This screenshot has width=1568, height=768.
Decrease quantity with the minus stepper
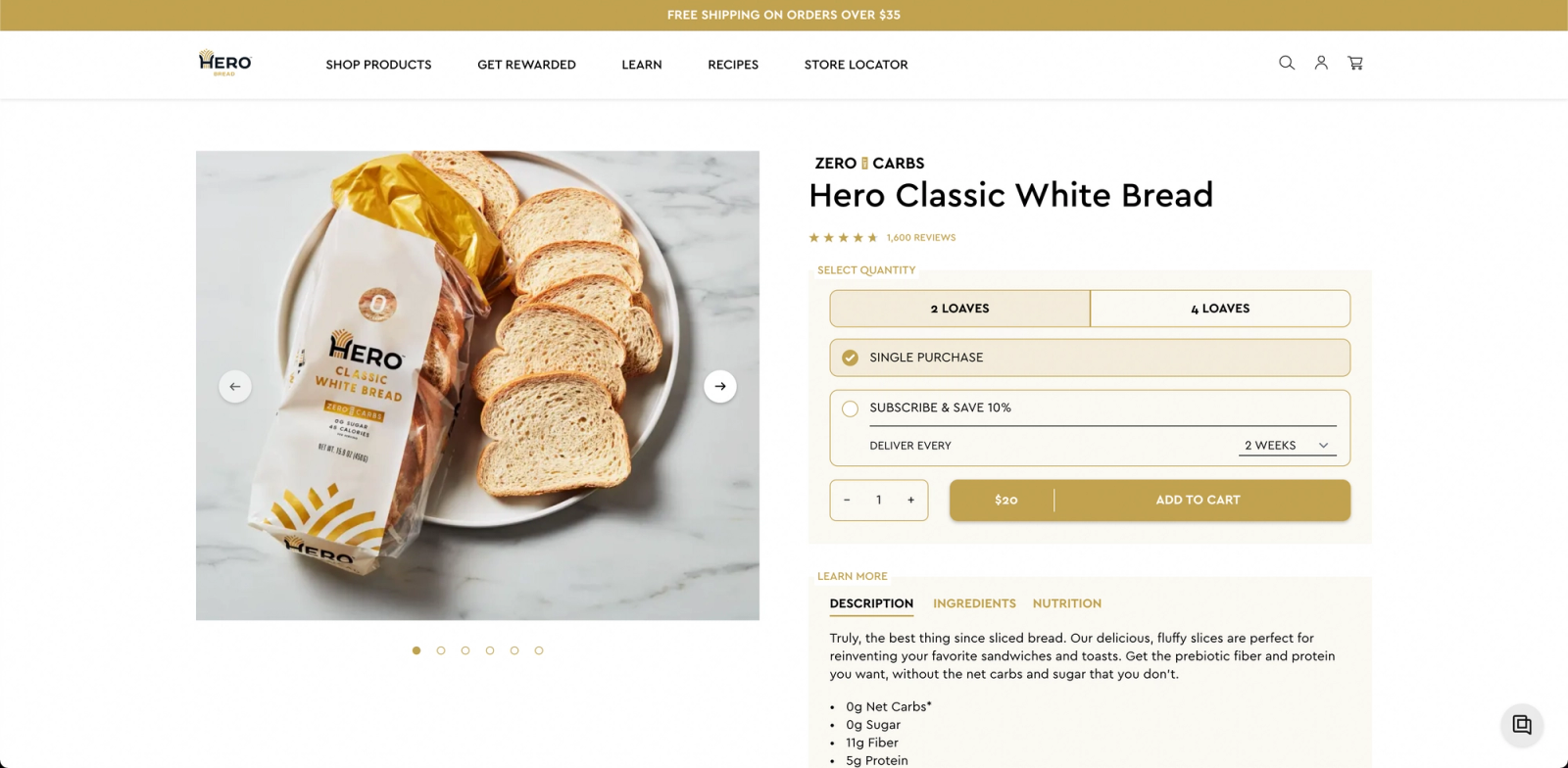[x=847, y=500]
